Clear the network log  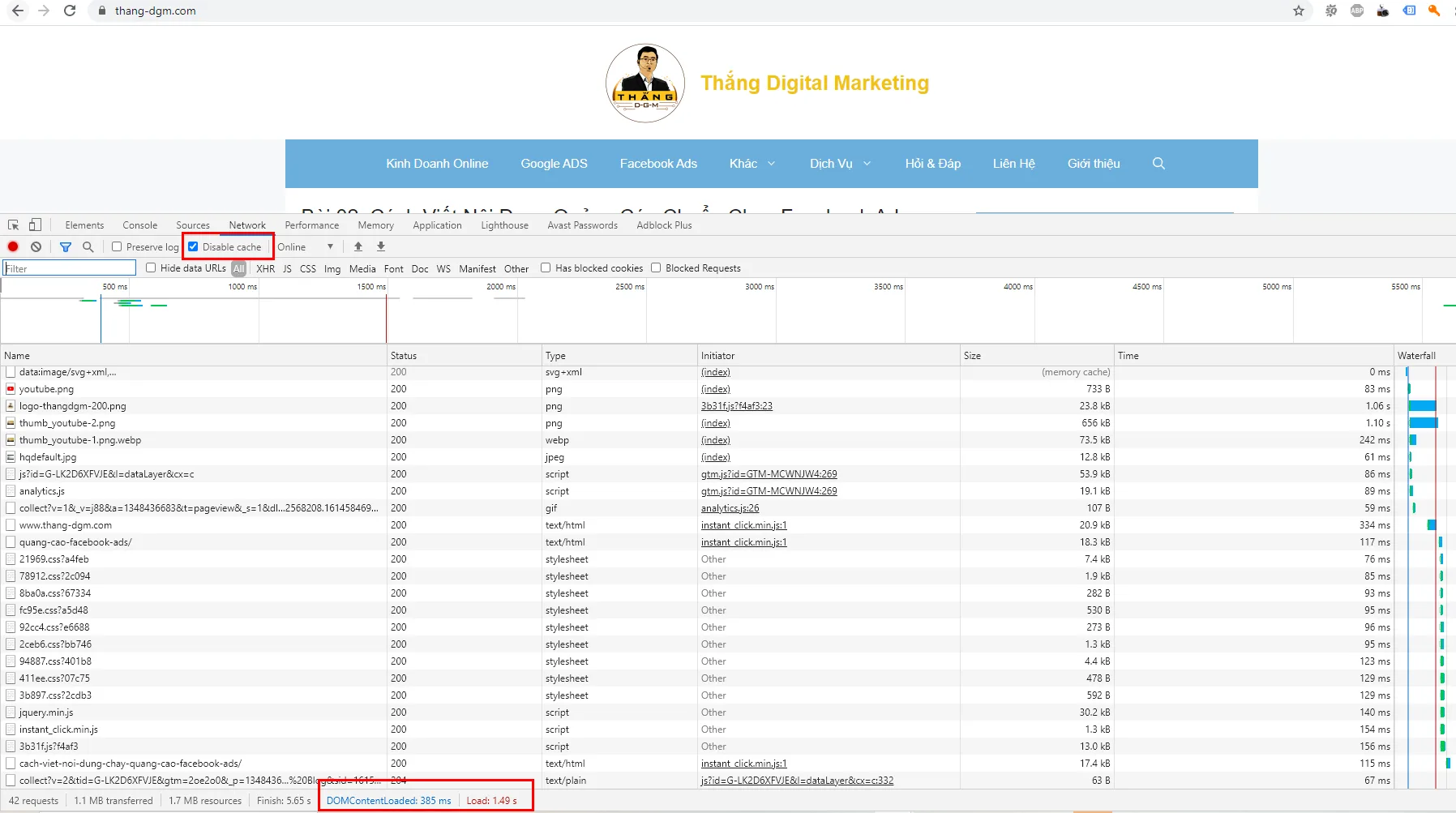coord(36,246)
